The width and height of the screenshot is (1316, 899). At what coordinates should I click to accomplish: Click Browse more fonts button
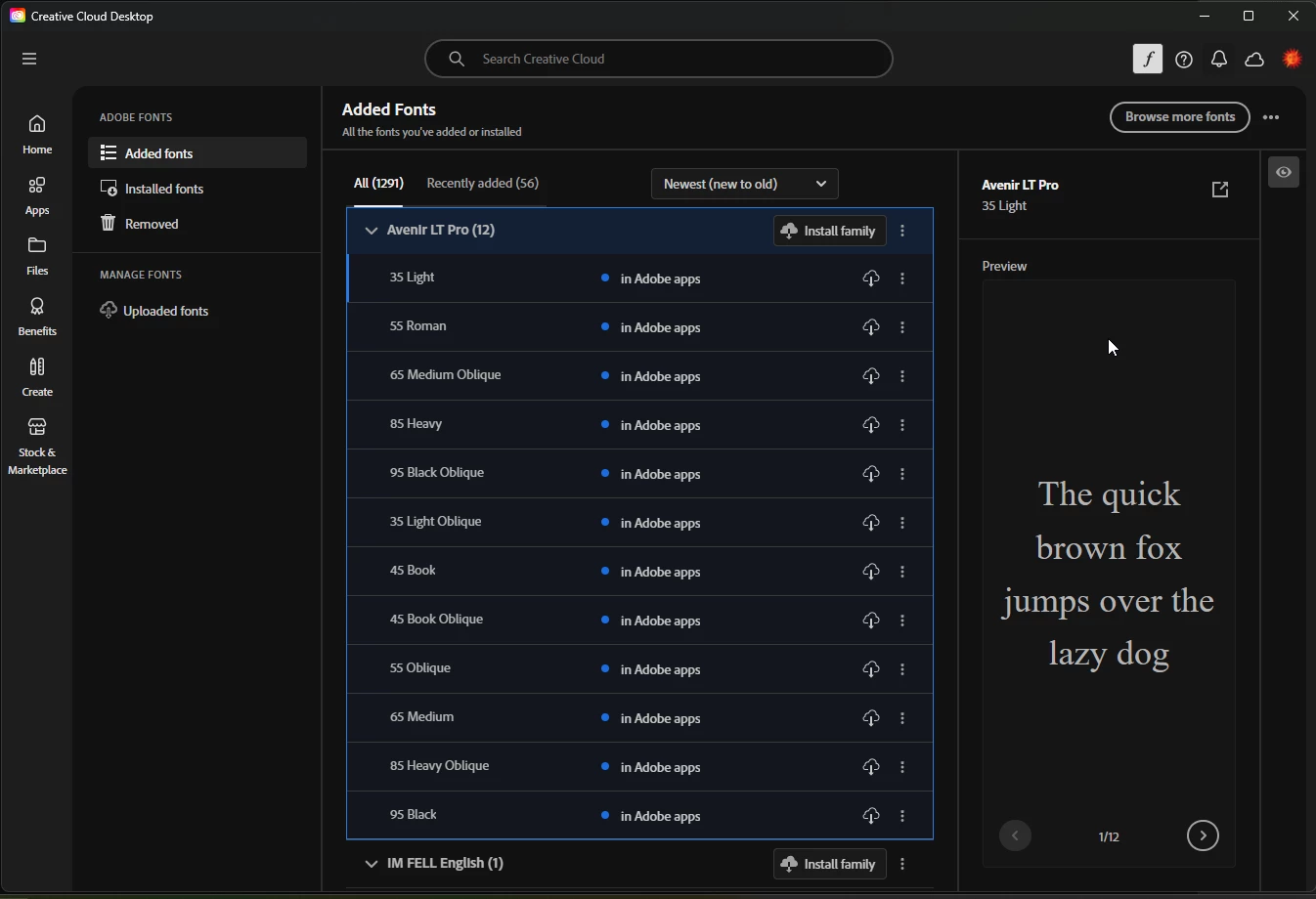pos(1180,117)
